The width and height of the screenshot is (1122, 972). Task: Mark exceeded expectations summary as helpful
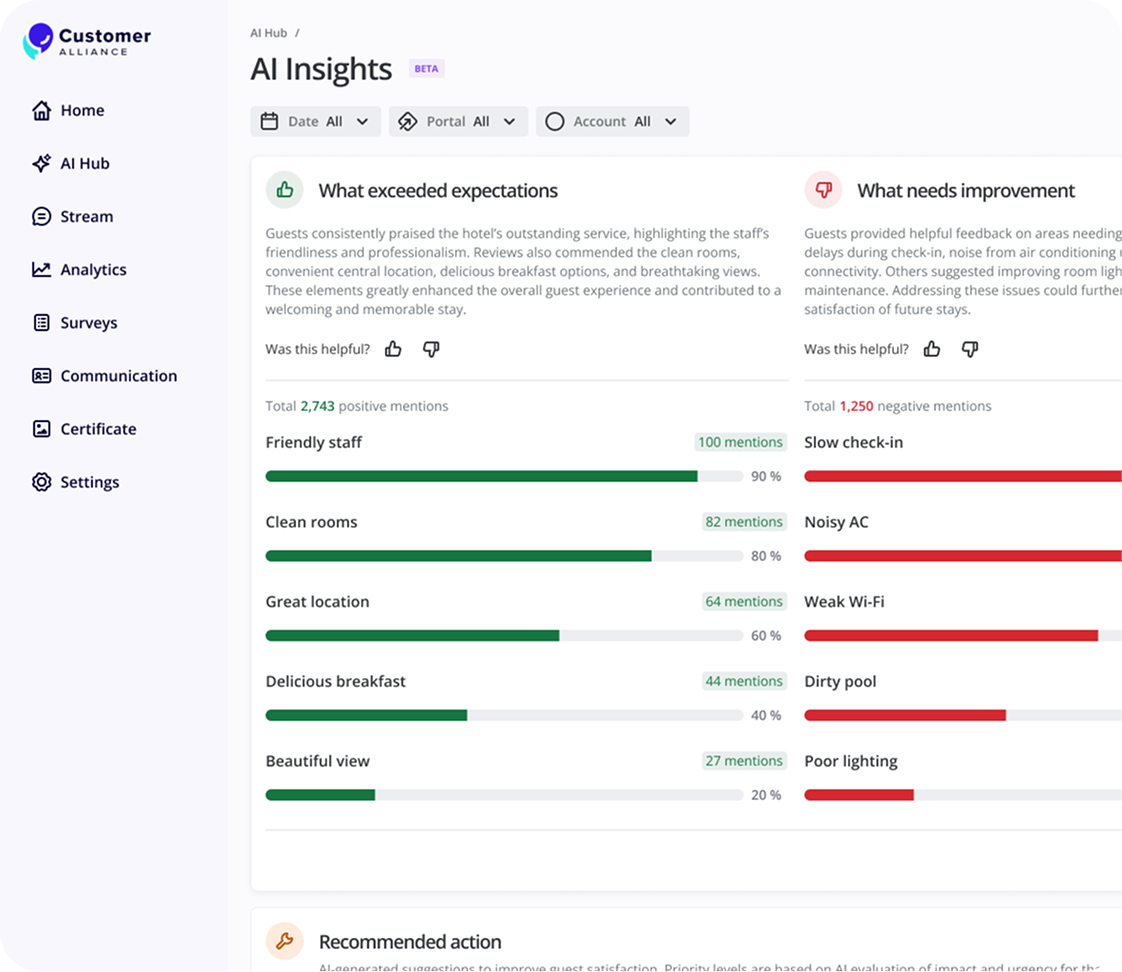(x=393, y=349)
